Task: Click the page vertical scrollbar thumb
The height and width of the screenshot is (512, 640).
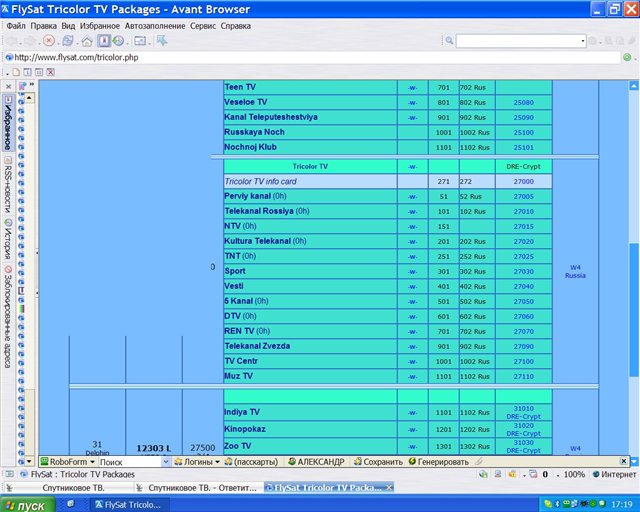Action: tap(633, 310)
